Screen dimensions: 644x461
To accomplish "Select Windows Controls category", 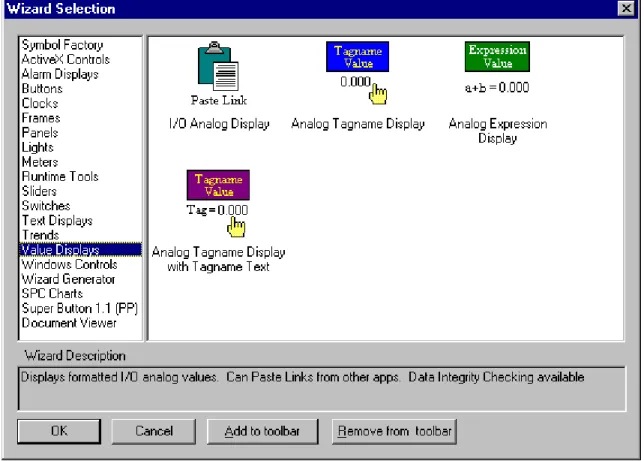I will click(69, 264).
